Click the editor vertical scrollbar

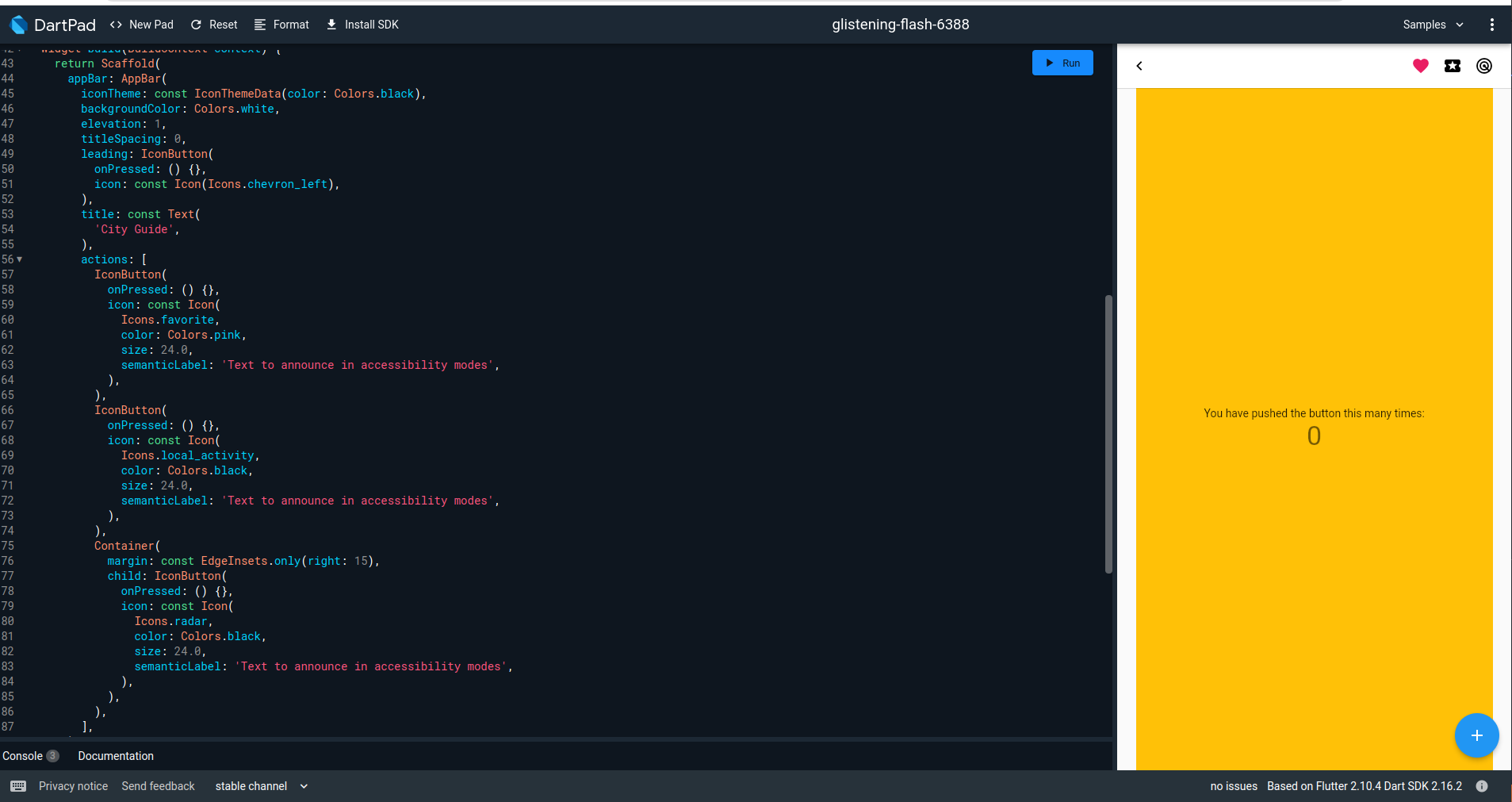[1108, 434]
